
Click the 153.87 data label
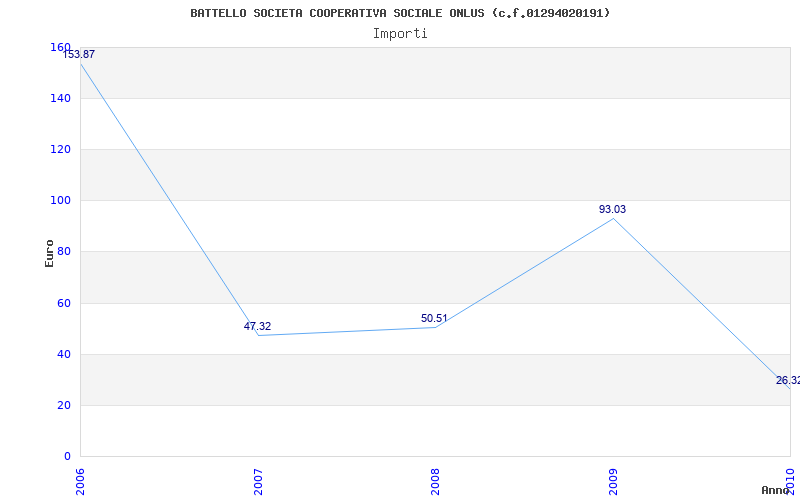point(79,54)
